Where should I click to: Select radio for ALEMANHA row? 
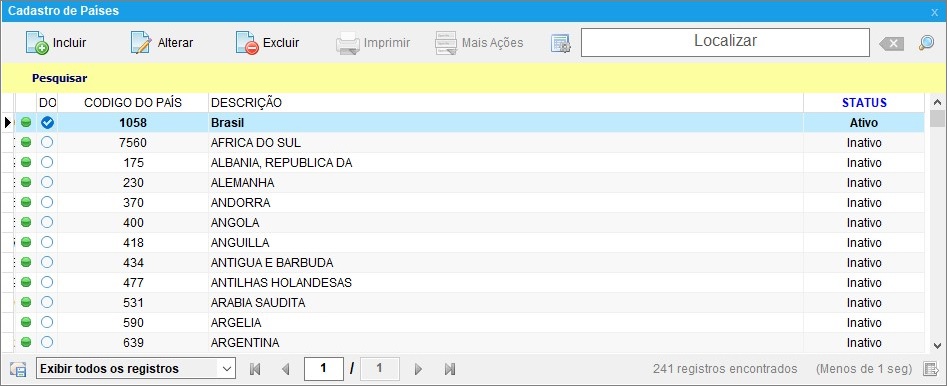[47, 182]
